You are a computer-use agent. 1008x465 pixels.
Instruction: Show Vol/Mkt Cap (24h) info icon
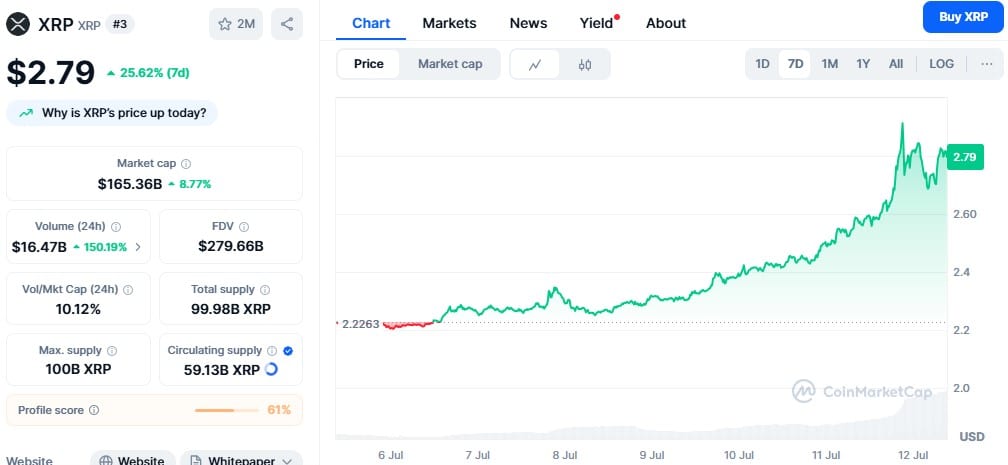click(128, 289)
